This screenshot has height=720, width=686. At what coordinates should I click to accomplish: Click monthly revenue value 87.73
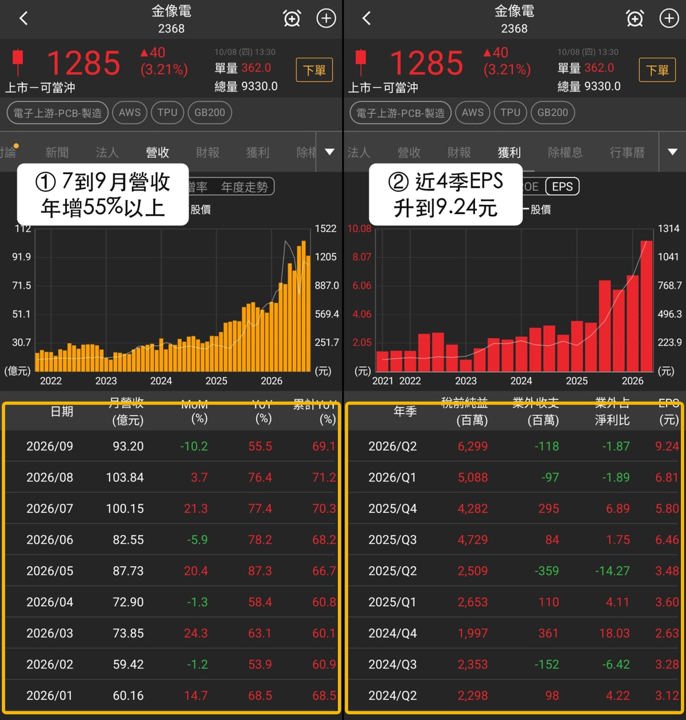[128, 571]
